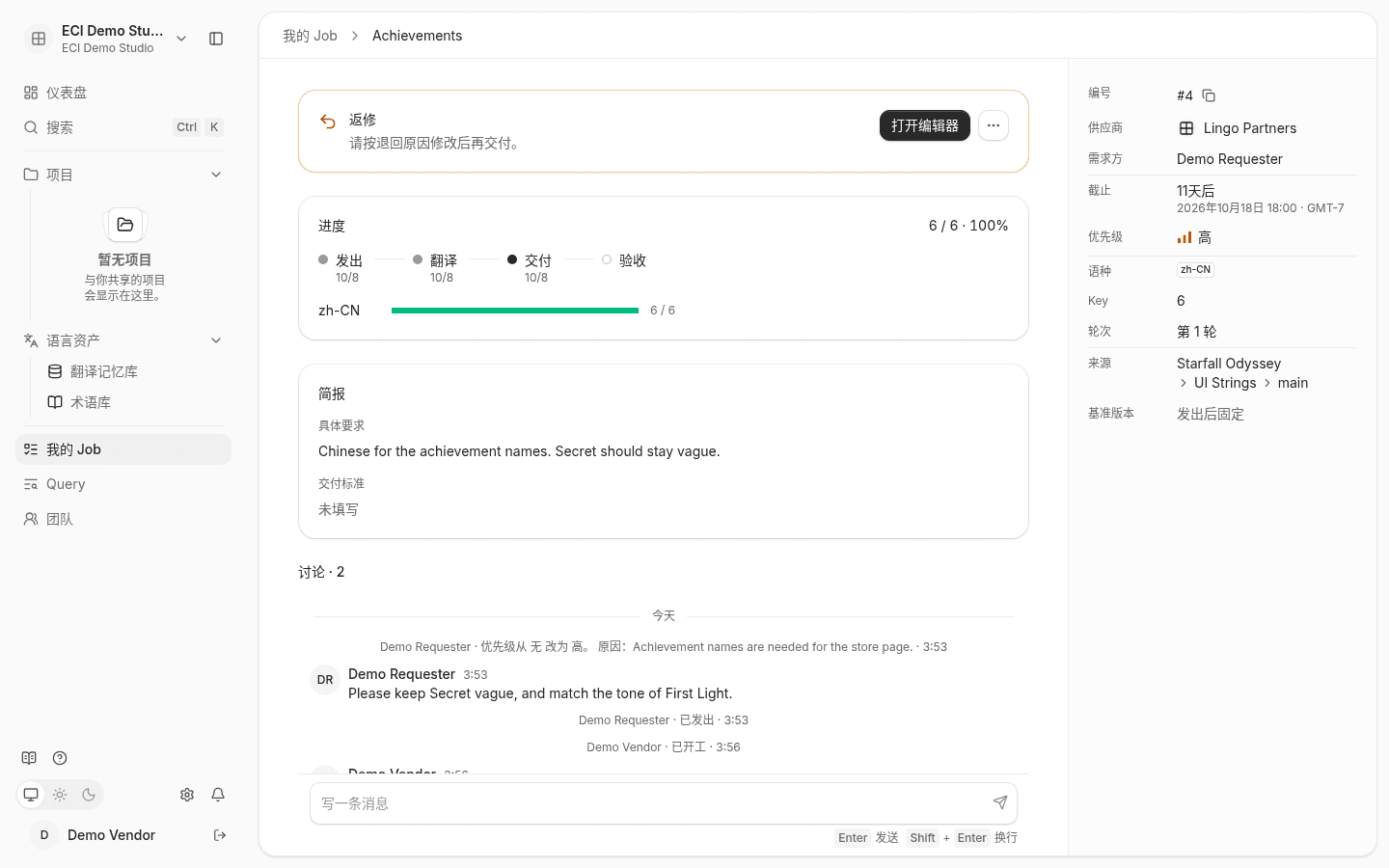Click the Demo Vendor avatar
The height and width of the screenshot is (868, 1389).
[44, 835]
